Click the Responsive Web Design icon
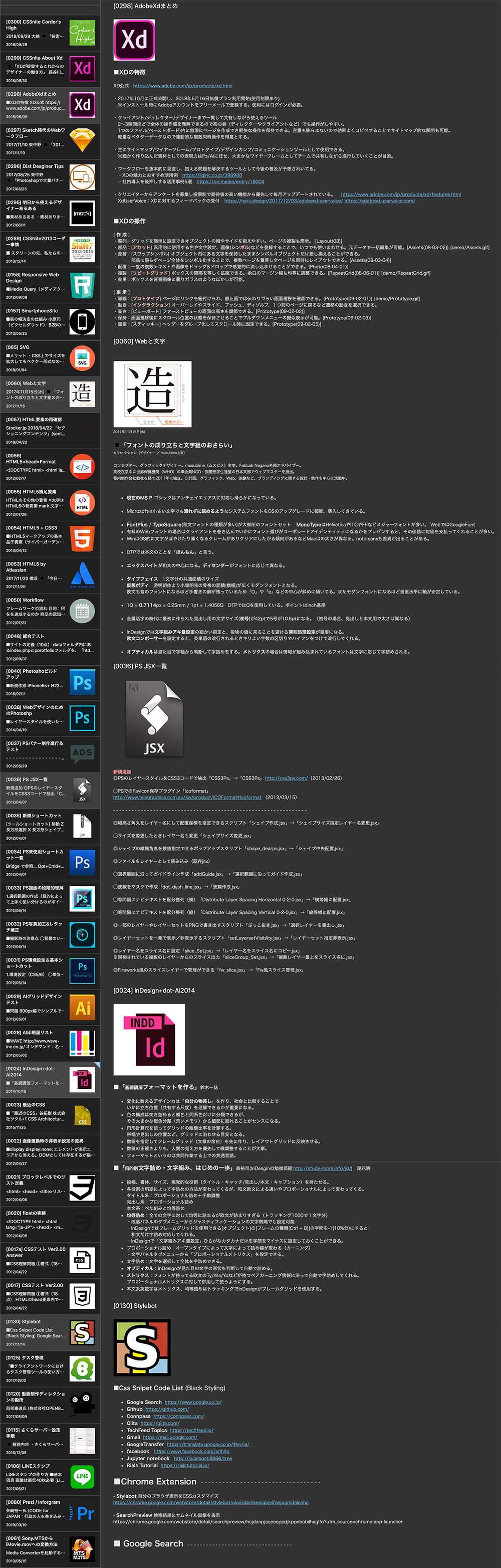This screenshot has width=501, height=1568. coord(82,286)
